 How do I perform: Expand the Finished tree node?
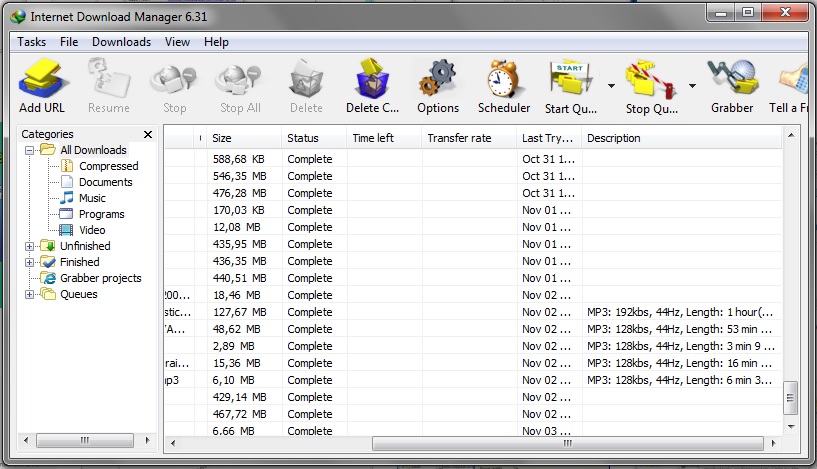[x=30, y=262]
